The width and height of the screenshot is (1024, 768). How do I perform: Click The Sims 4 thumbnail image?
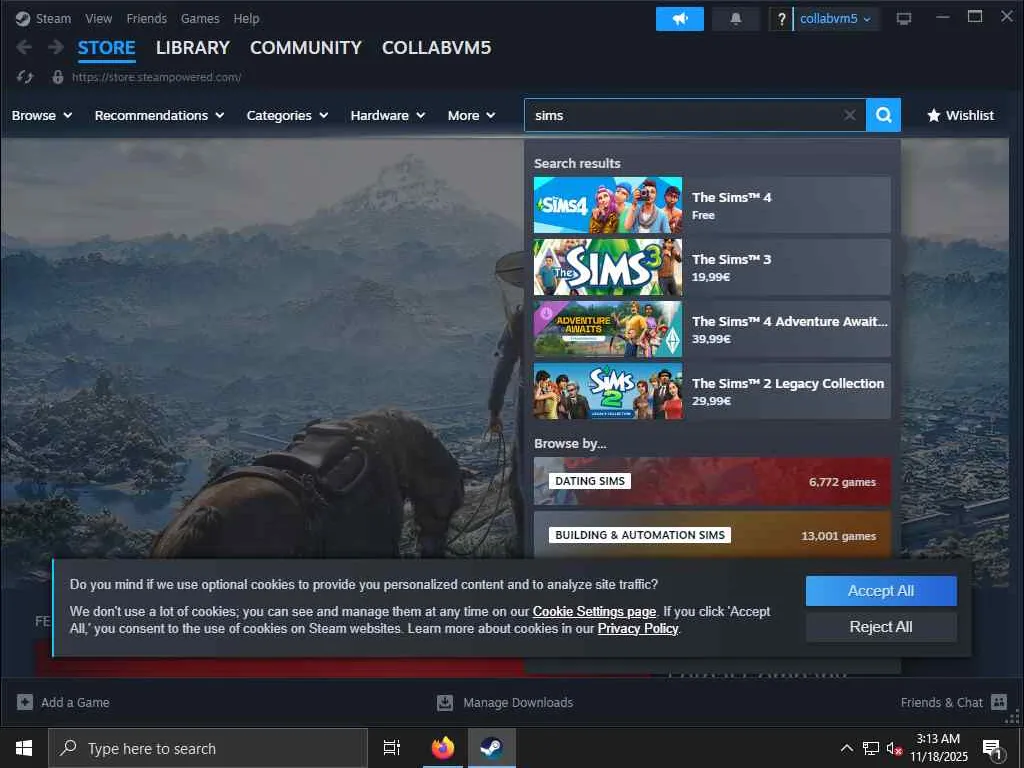[608, 205]
